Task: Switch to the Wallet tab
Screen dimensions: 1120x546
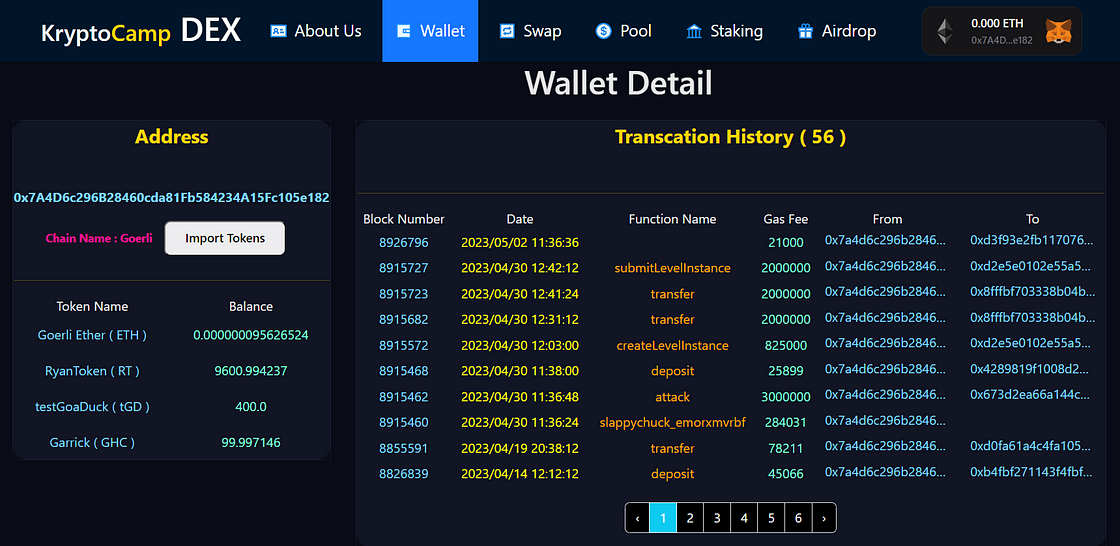Action: tap(430, 31)
